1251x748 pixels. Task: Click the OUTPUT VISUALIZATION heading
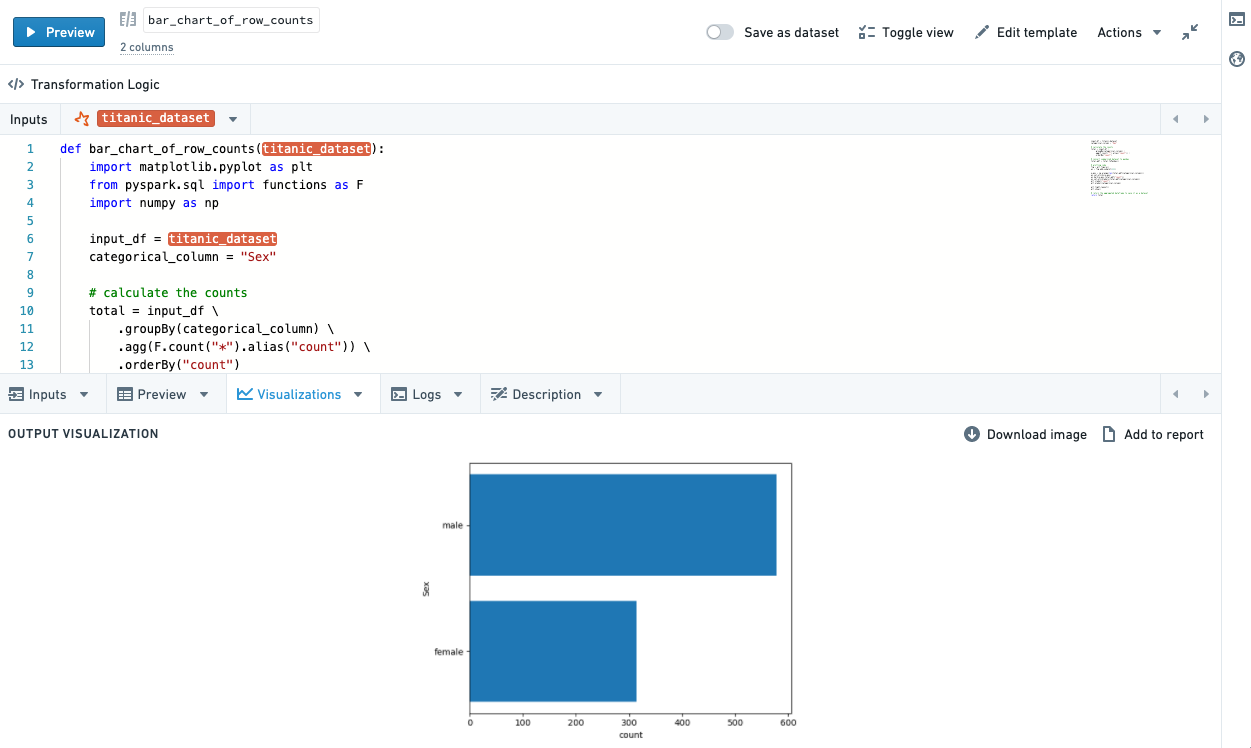point(83,434)
